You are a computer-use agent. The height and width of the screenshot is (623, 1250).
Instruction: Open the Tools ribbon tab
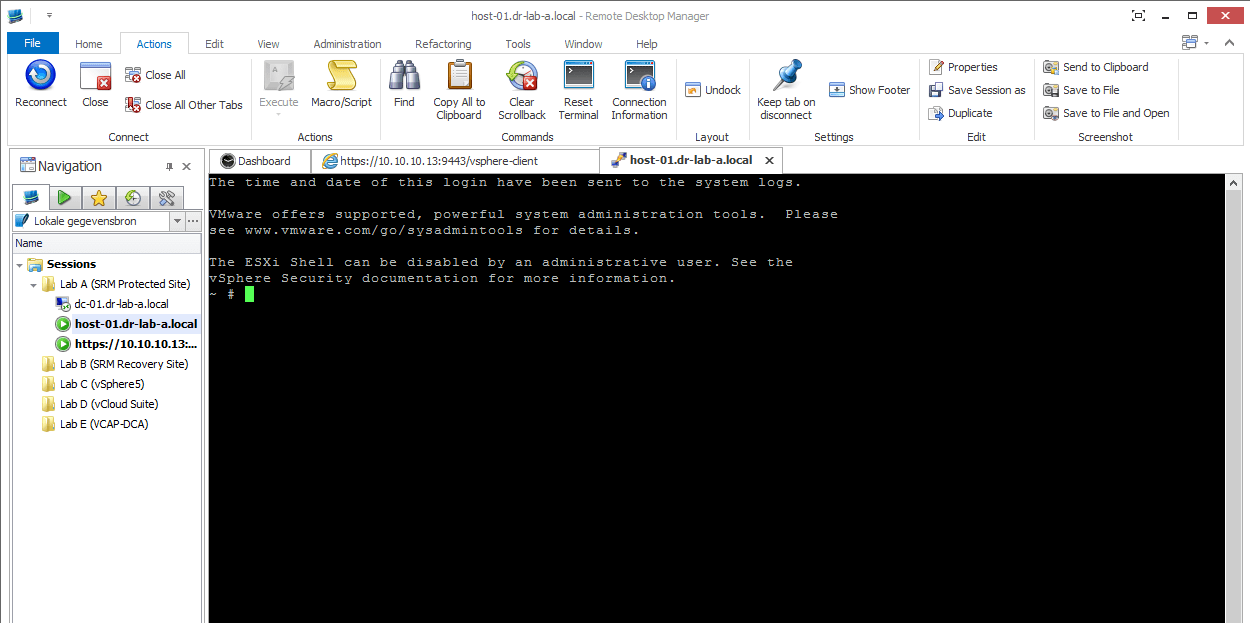tap(518, 44)
